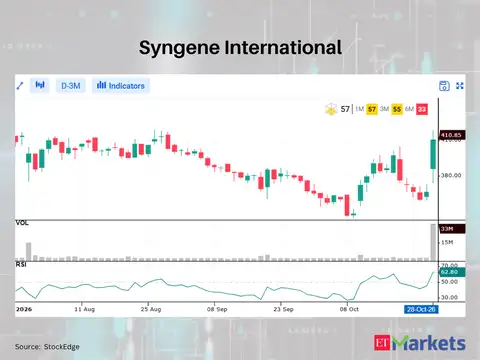This screenshot has height=360, width=480.
Task: Click the StockEdge score cube icon
Action: click(x=331, y=109)
